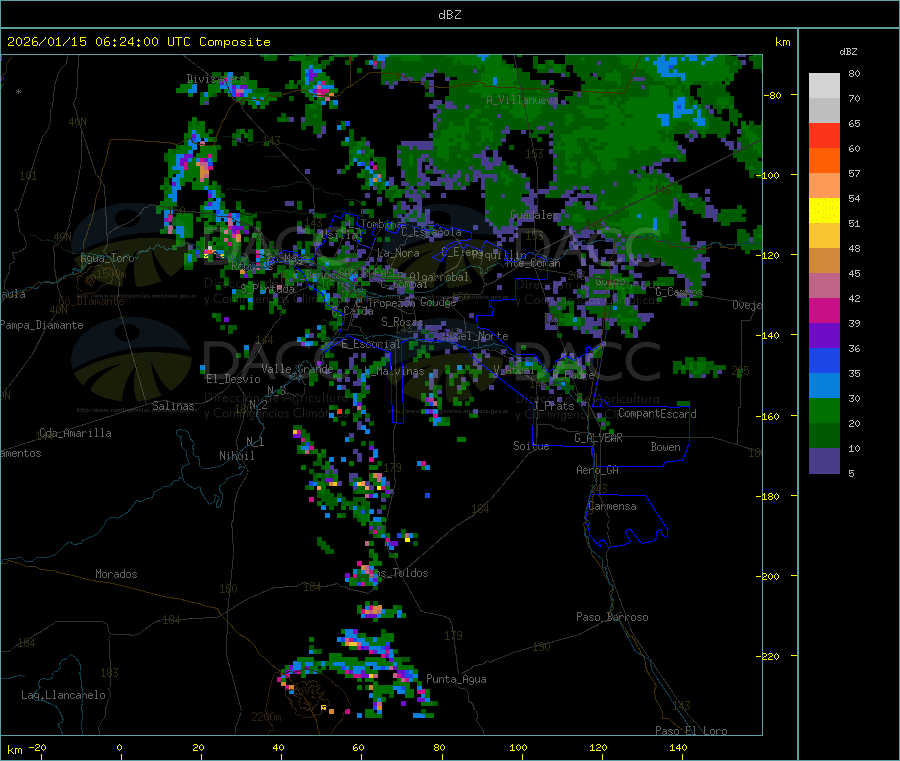Click the 'Goudge' location label
Viewport: 900px width, 761px height.
438,301
